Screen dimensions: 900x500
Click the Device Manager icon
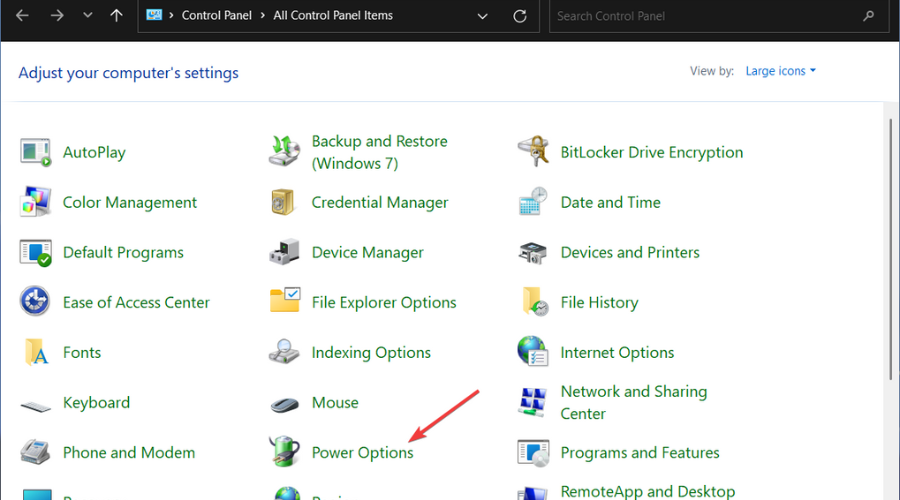pyautogui.click(x=284, y=252)
